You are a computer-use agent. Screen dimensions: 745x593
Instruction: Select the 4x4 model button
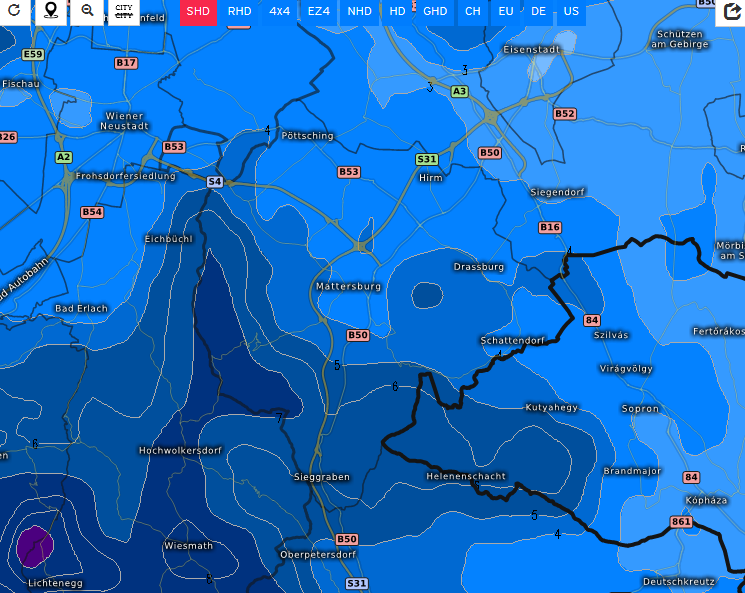280,12
